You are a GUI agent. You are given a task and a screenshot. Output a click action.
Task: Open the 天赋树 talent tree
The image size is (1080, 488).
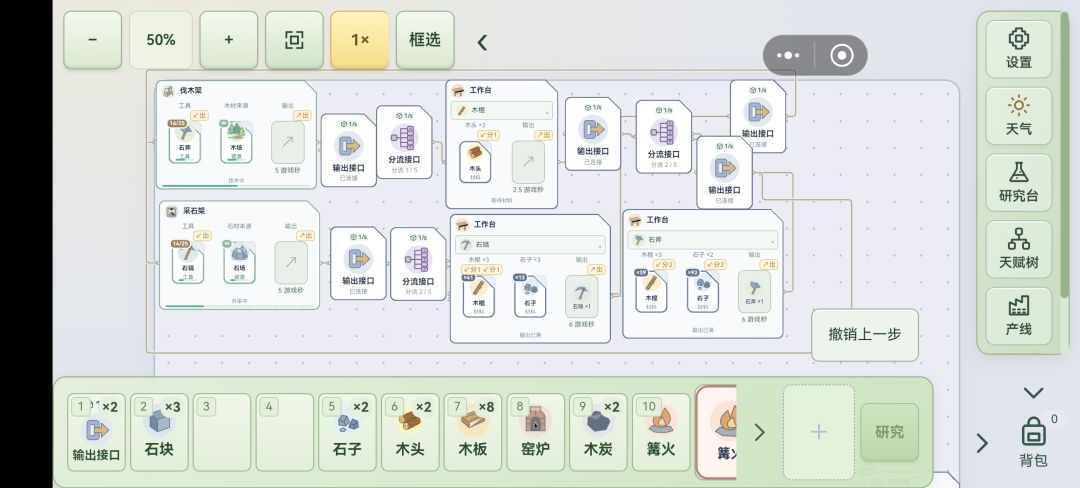pos(1018,249)
